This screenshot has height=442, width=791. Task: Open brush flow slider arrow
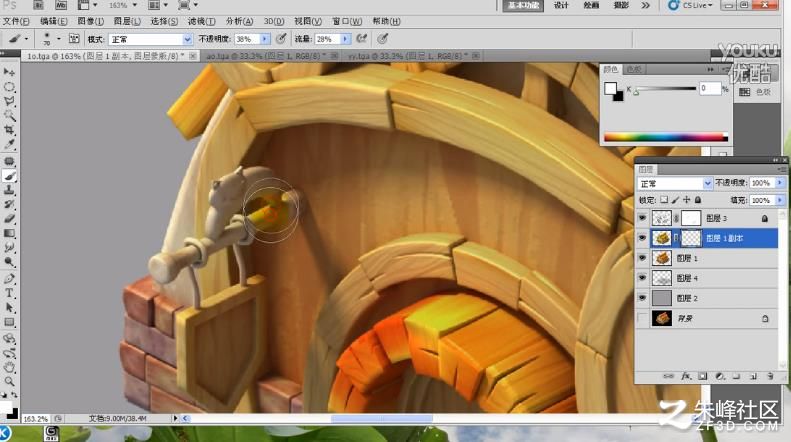click(x=346, y=39)
